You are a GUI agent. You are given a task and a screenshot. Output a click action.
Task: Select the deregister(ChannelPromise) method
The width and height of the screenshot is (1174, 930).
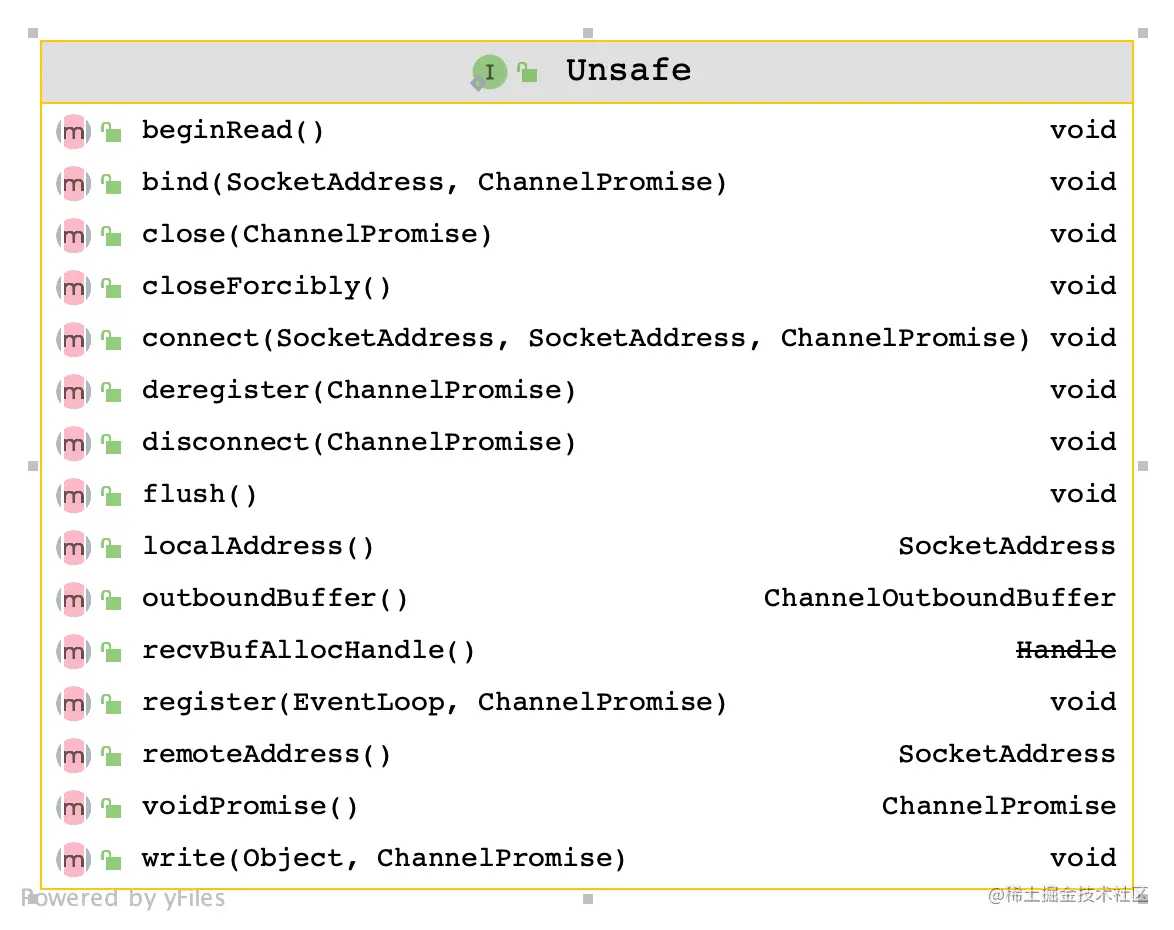[x=359, y=391]
